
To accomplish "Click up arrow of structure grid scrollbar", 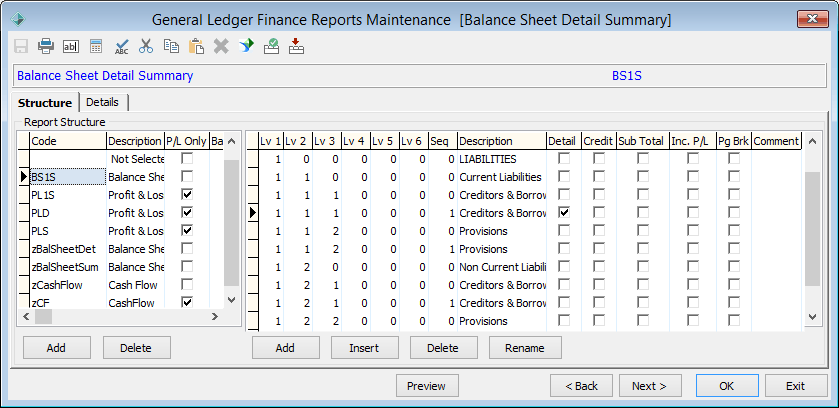I will [x=812, y=142].
